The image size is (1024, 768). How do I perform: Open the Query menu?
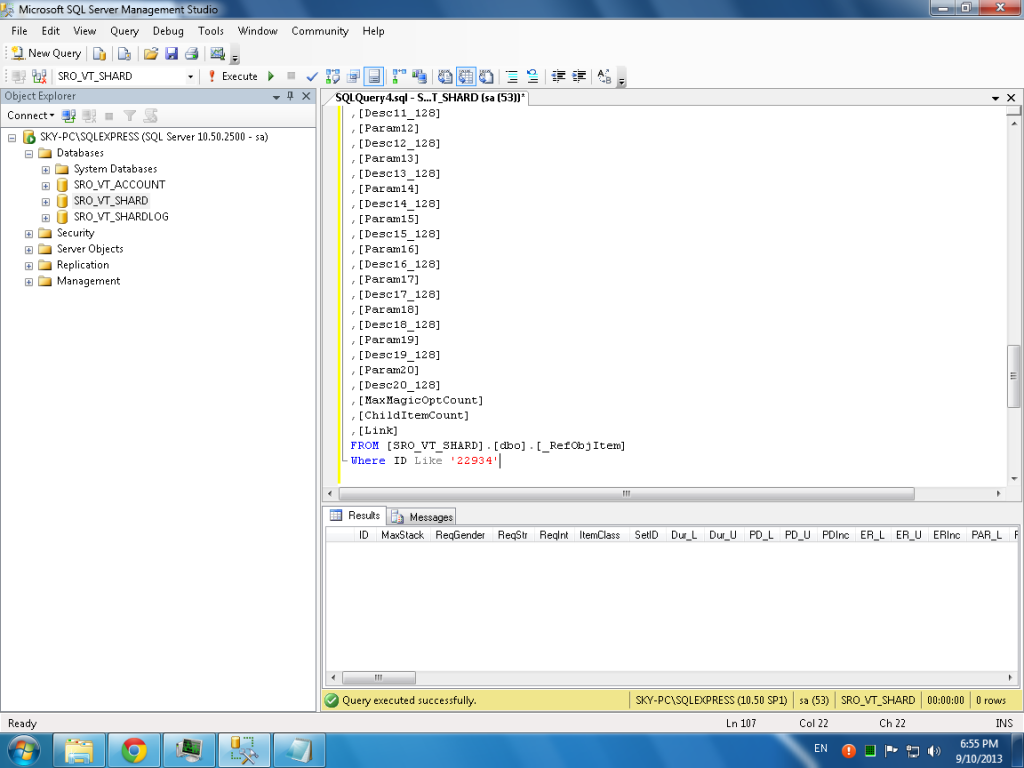click(124, 31)
